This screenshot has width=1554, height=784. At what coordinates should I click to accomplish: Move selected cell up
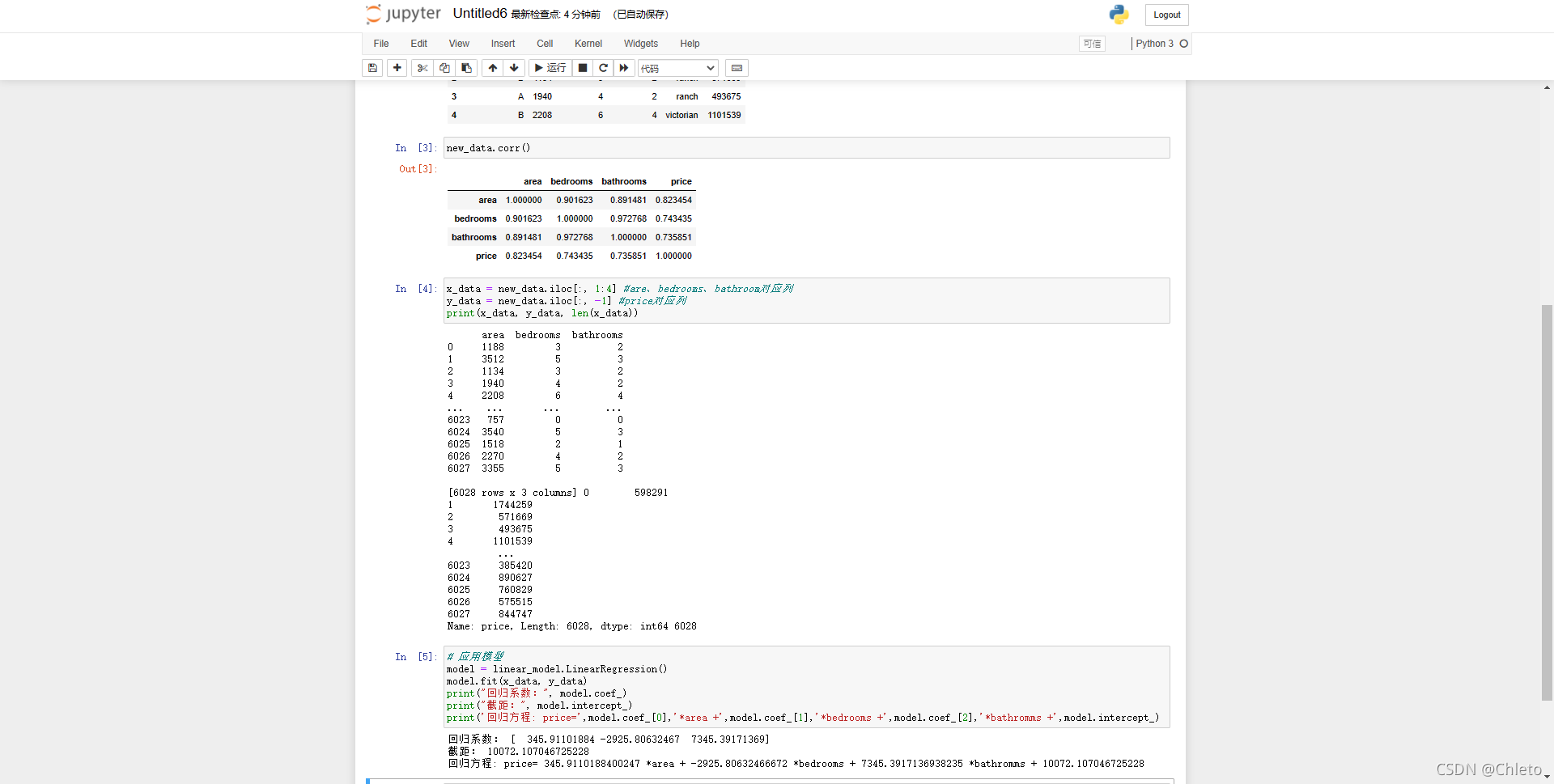click(492, 68)
